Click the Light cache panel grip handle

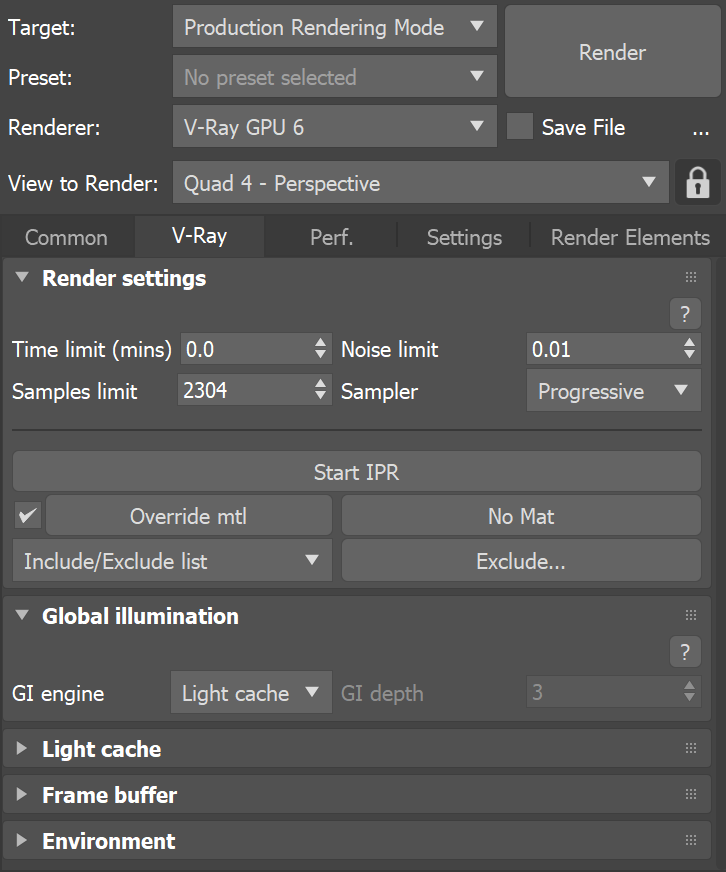tap(690, 748)
